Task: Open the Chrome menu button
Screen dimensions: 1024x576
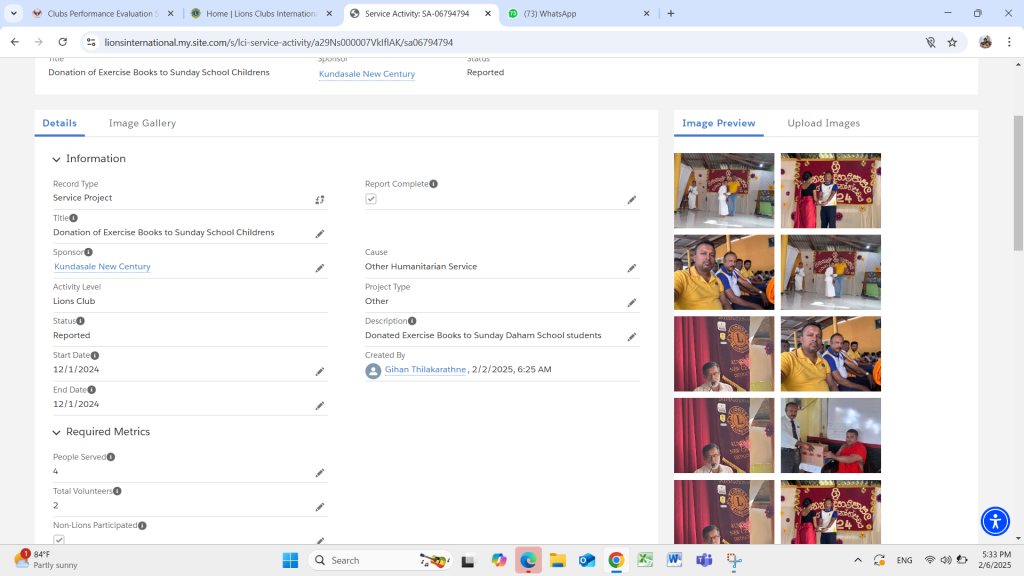Action: 1009,42
